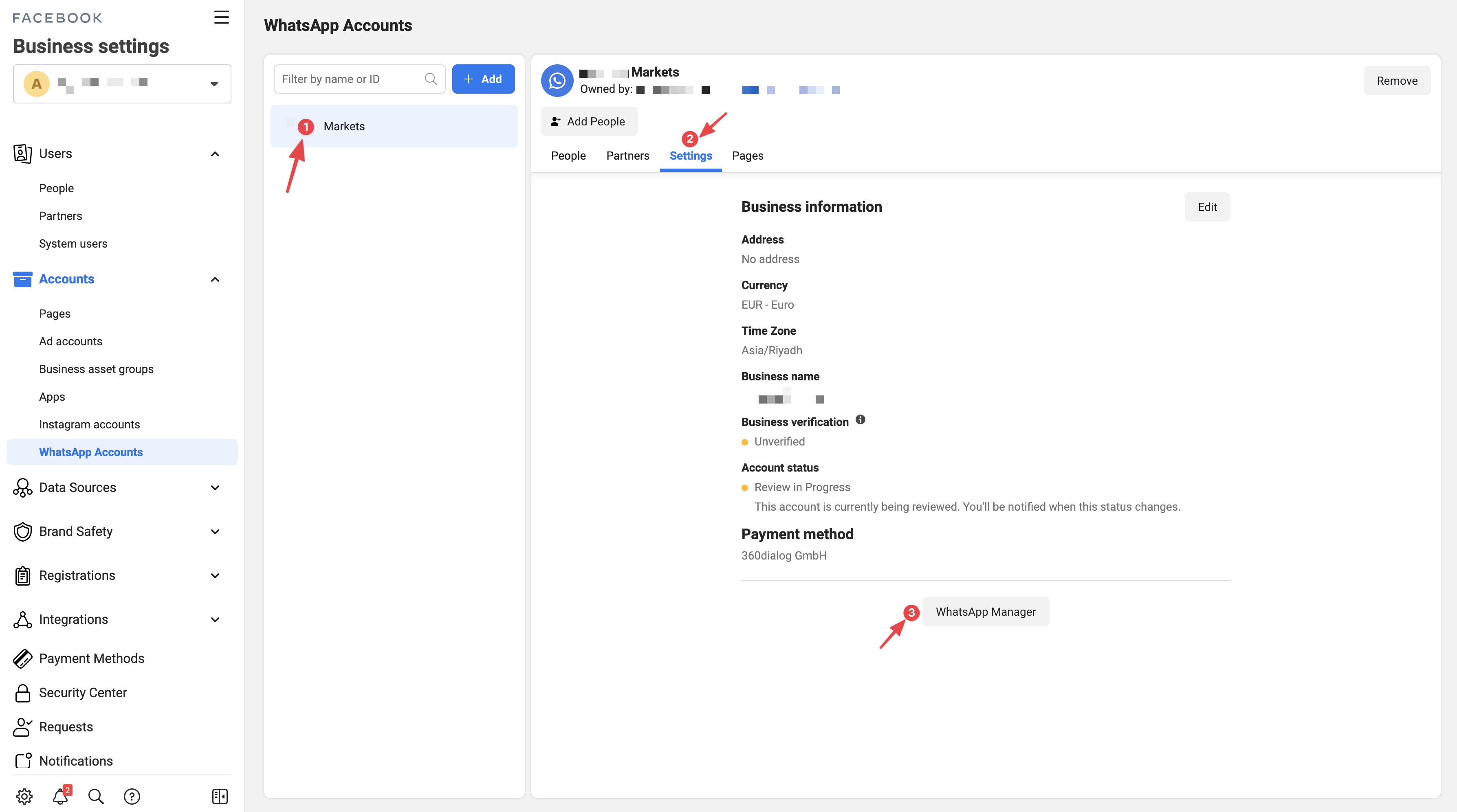
Task: Toggle the sidebar collapse icon
Action: (x=220, y=797)
